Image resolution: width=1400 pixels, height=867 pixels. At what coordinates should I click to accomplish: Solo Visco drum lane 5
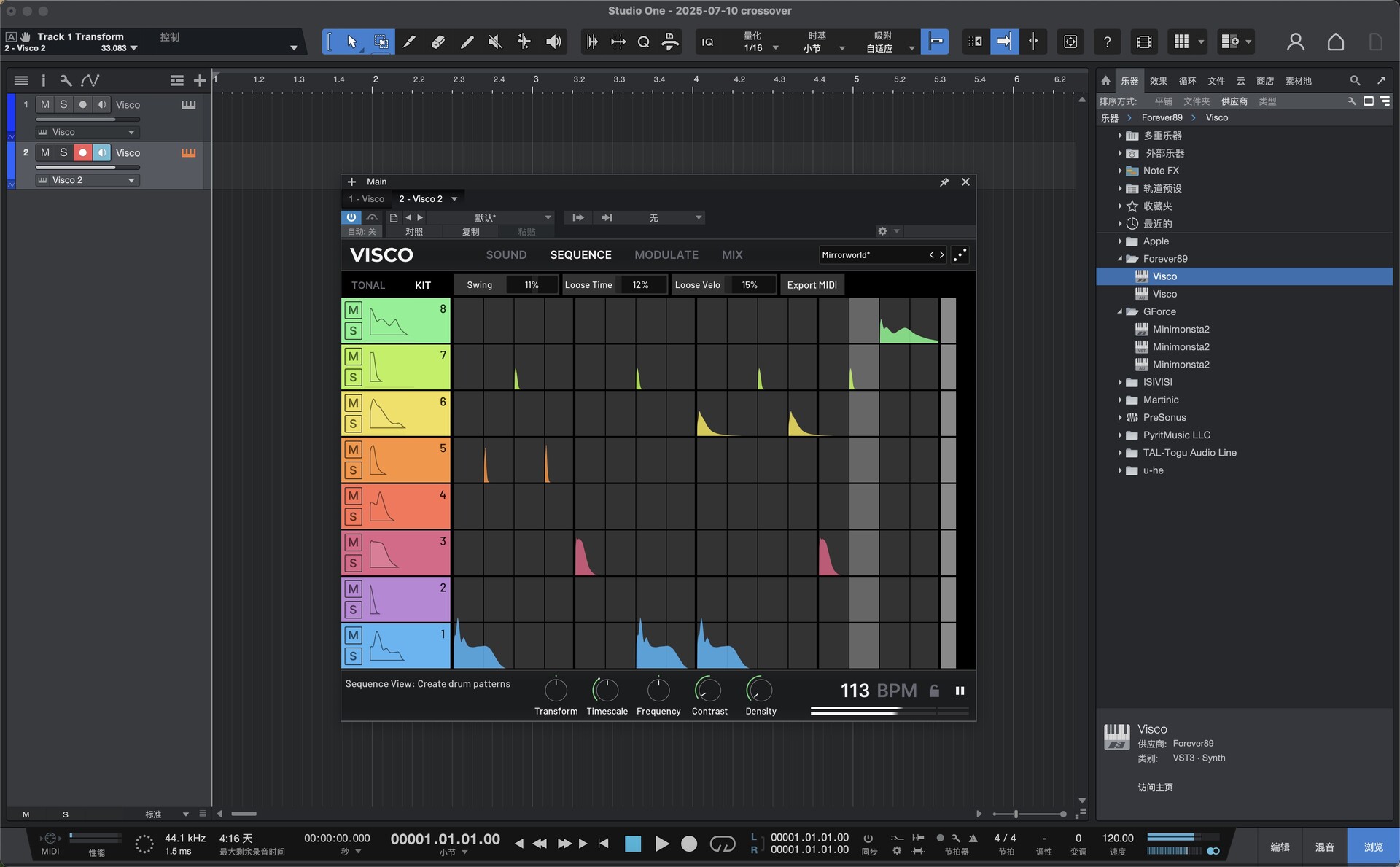coord(353,470)
